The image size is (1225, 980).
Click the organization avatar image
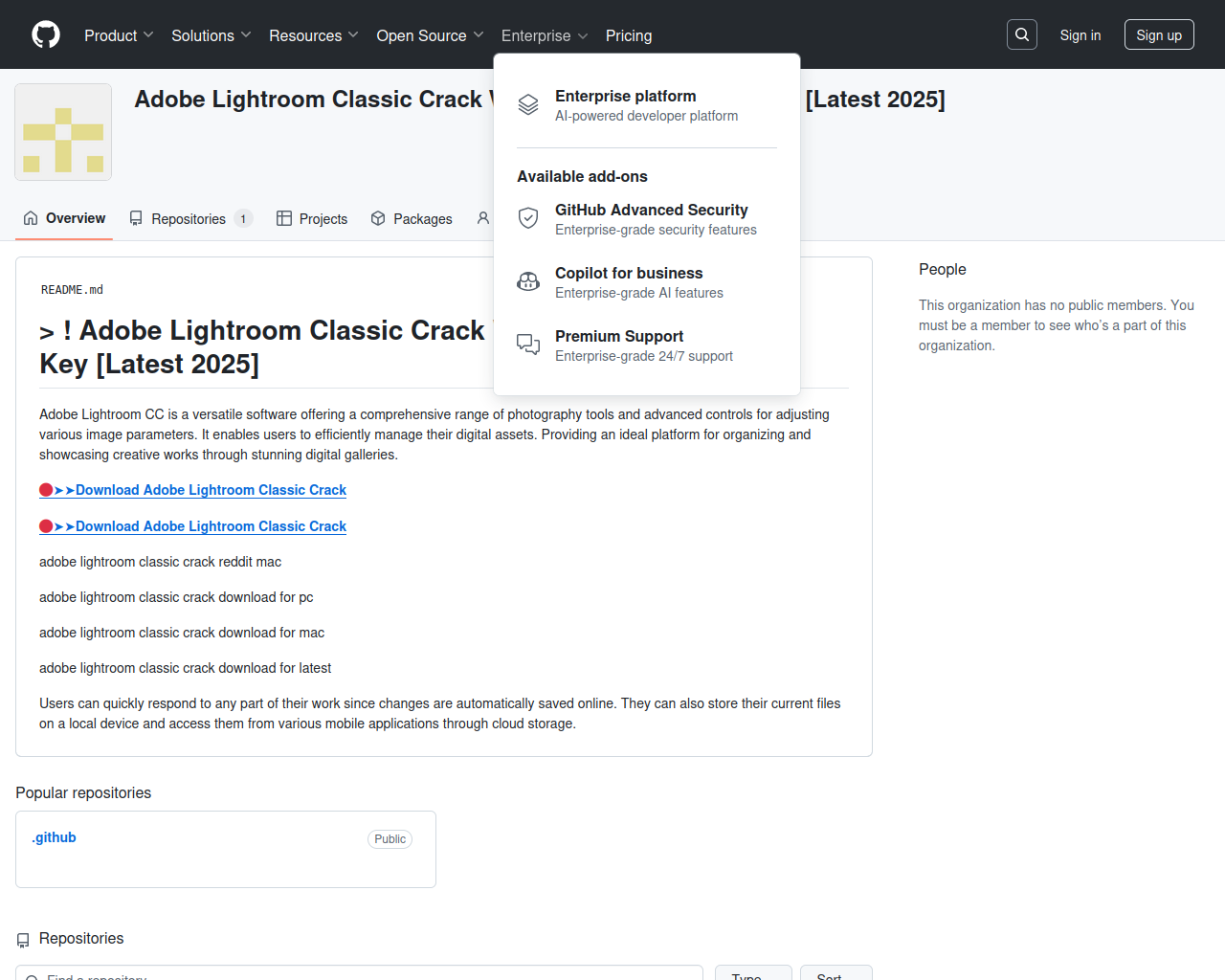(63, 132)
